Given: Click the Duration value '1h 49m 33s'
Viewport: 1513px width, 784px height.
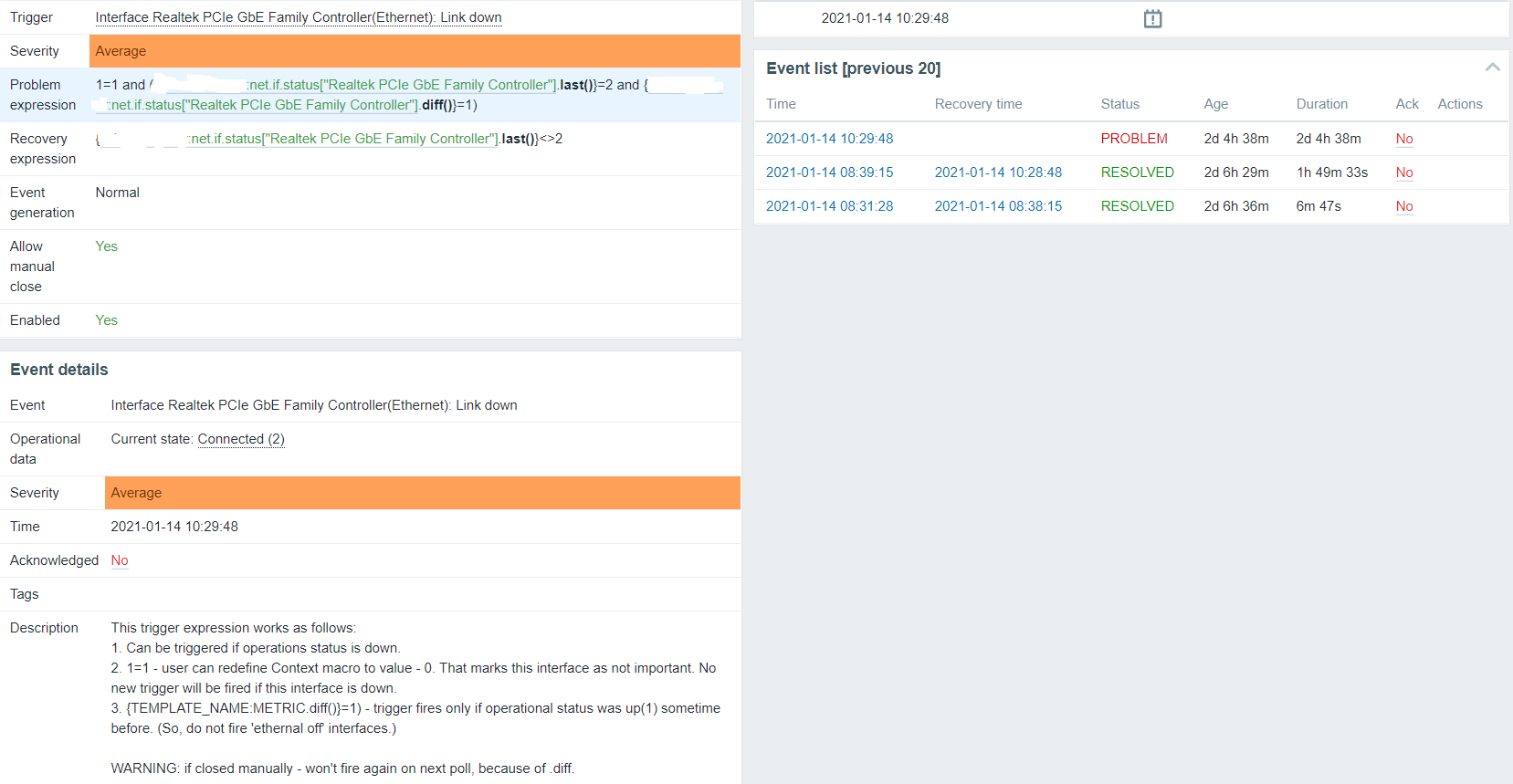Looking at the screenshot, I should [1332, 172].
